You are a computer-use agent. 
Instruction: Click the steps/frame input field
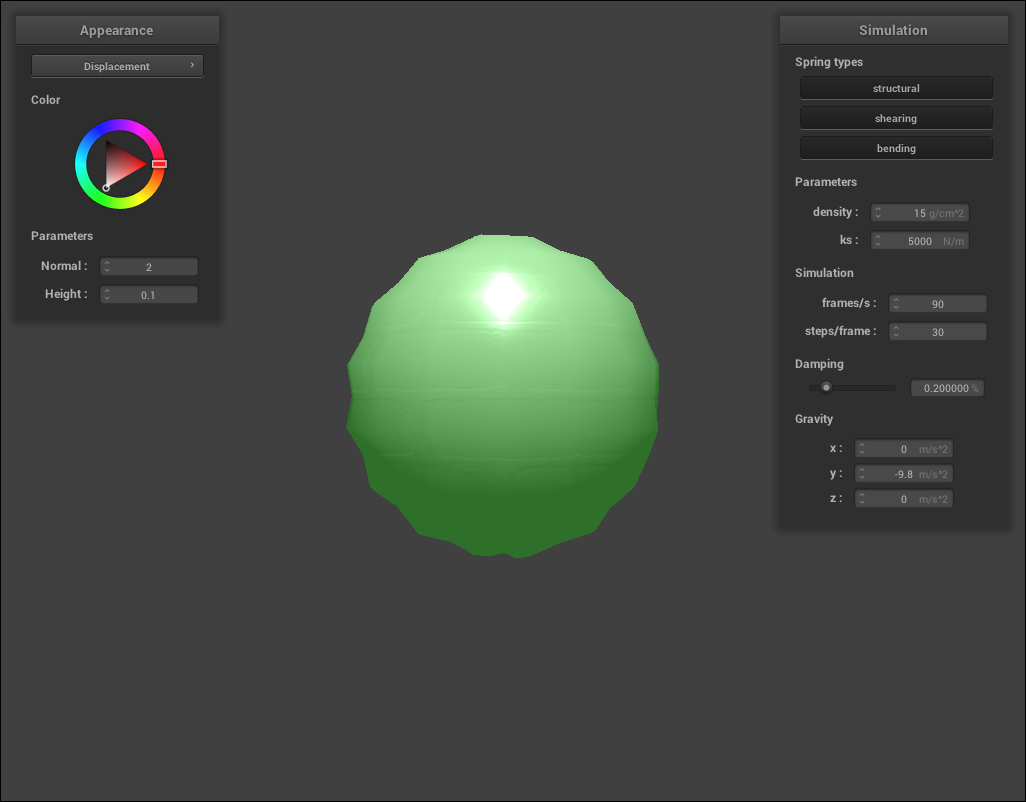pos(938,332)
